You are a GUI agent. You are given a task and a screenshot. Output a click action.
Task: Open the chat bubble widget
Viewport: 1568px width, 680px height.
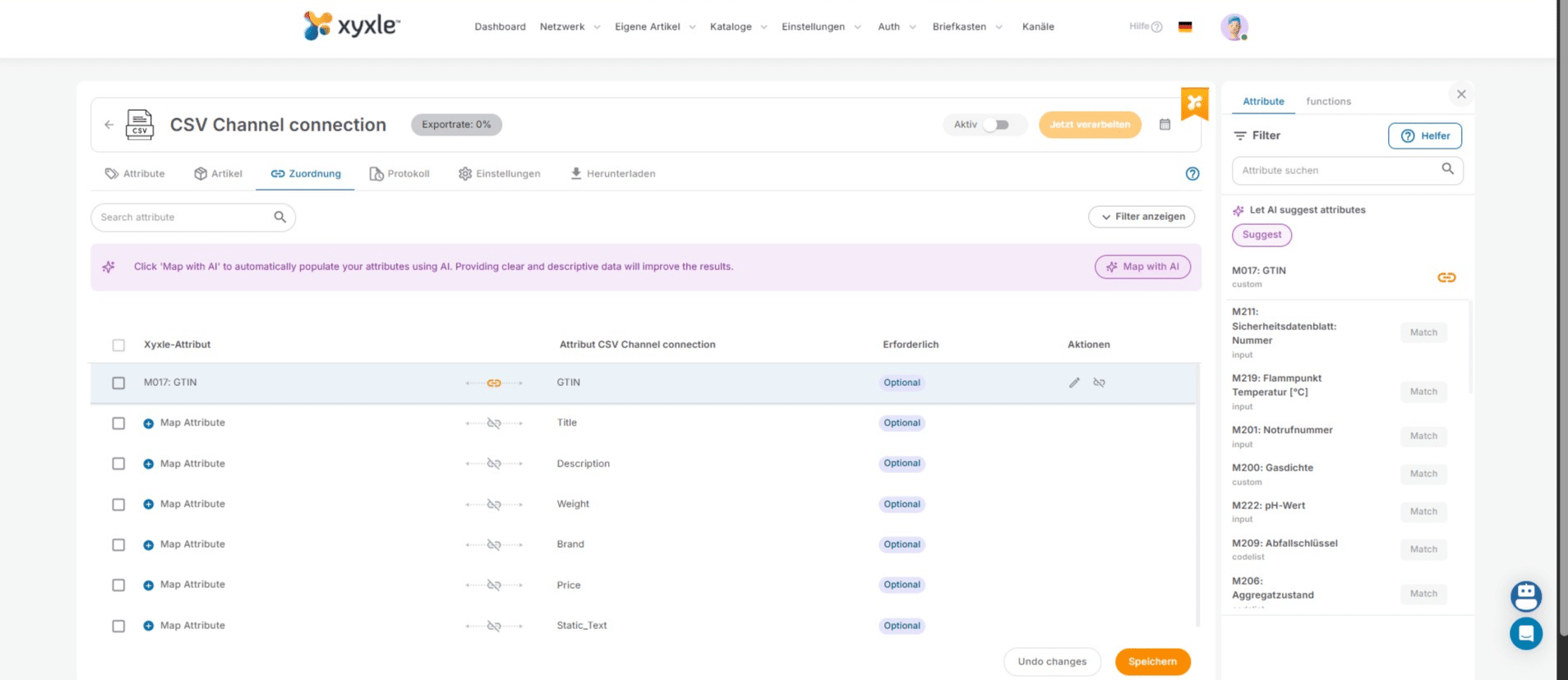click(x=1525, y=633)
